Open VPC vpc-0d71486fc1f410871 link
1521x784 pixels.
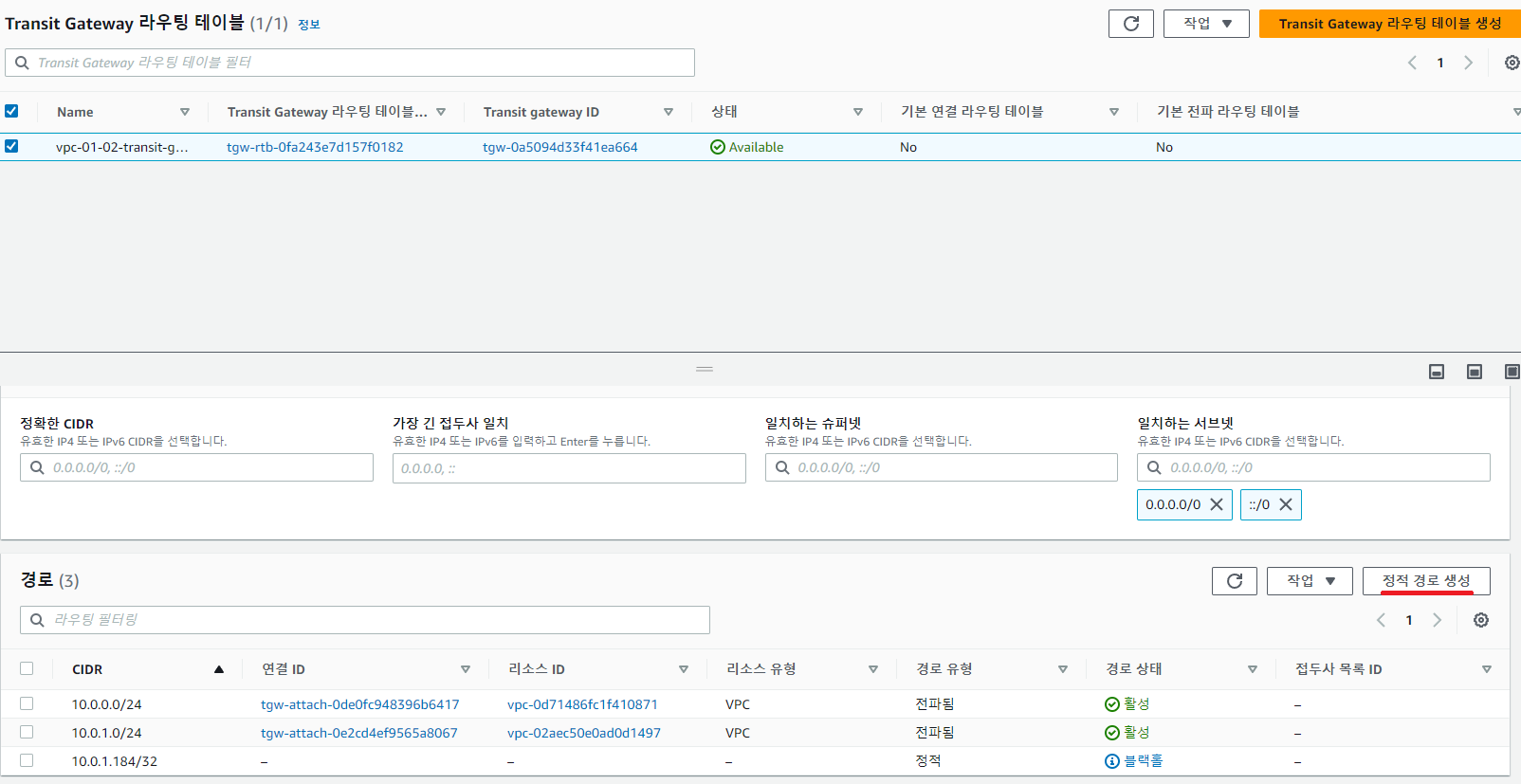click(582, 704)
